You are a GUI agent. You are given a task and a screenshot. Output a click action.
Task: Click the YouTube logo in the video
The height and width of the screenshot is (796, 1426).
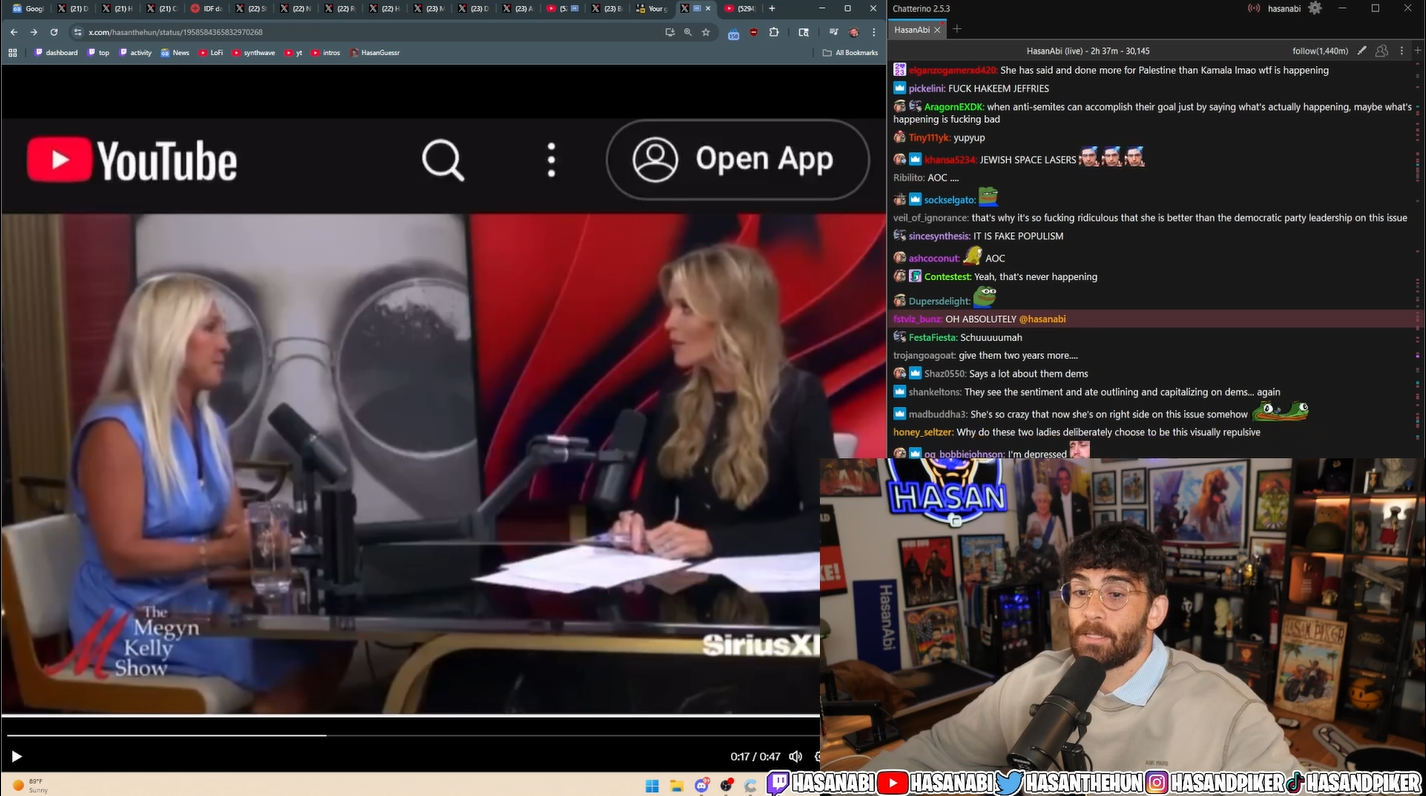click(x=132, y=160)
